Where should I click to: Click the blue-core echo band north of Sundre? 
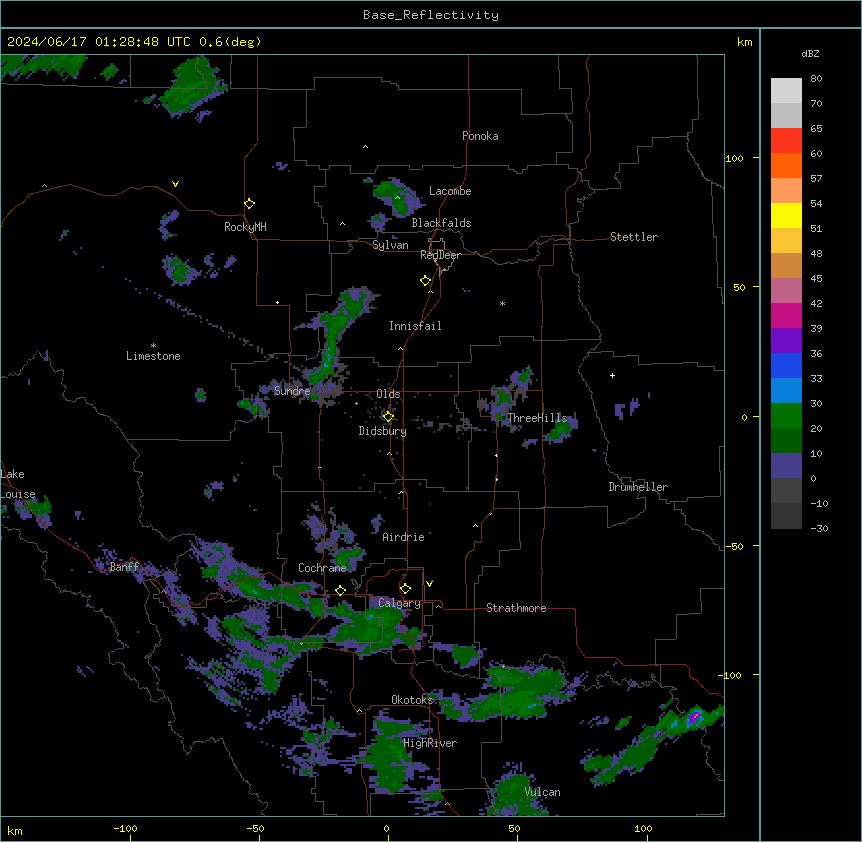click(x=329, y=352)
